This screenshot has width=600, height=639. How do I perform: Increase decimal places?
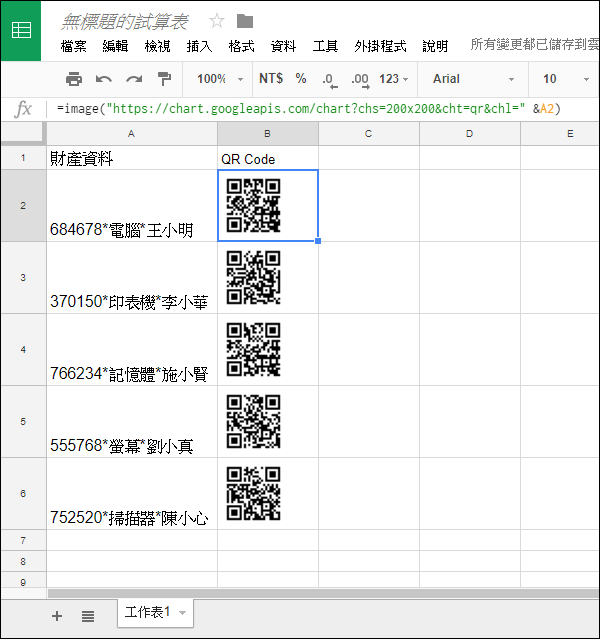pos(360,79)
